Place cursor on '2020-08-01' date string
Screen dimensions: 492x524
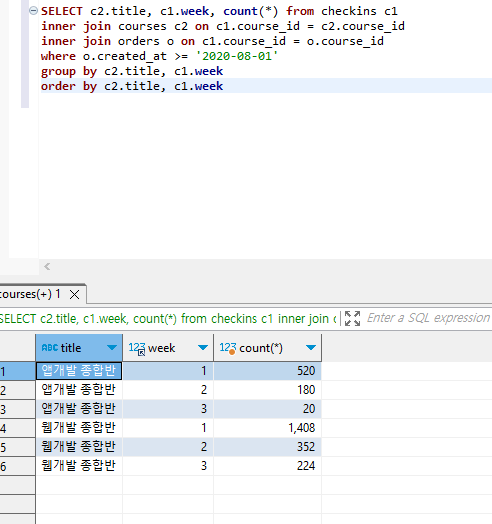coord(237,56)
